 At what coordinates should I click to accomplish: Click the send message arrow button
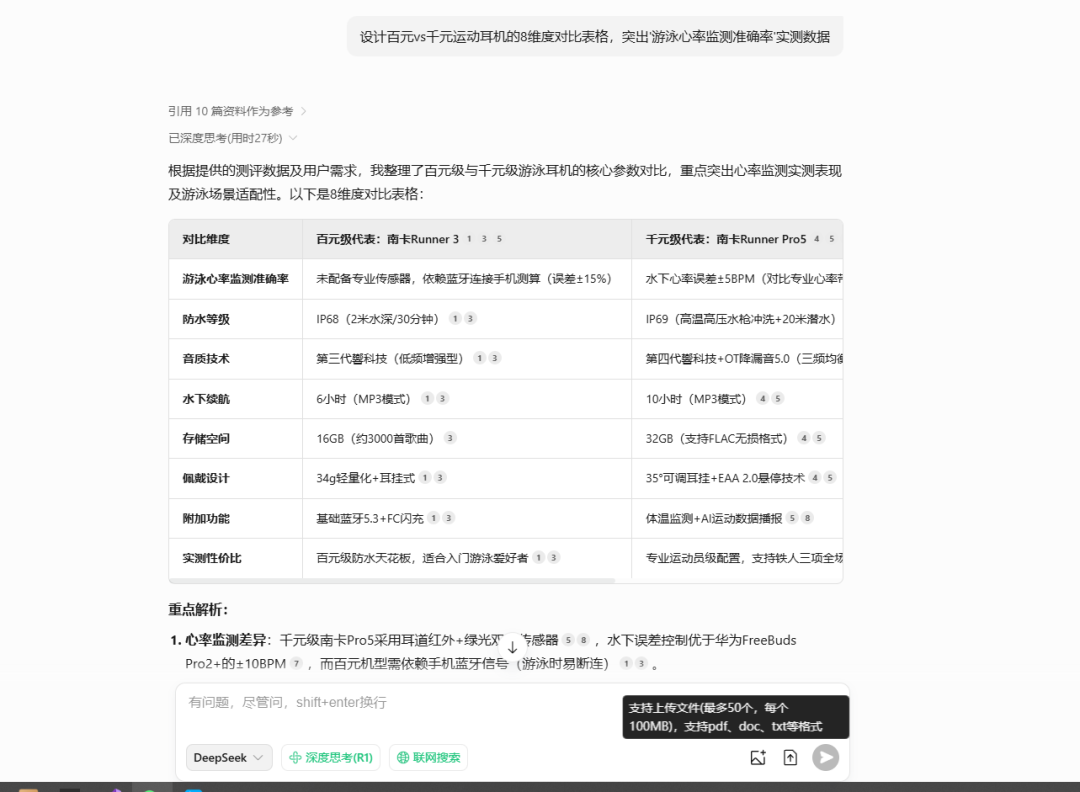[x=825, y=758]
